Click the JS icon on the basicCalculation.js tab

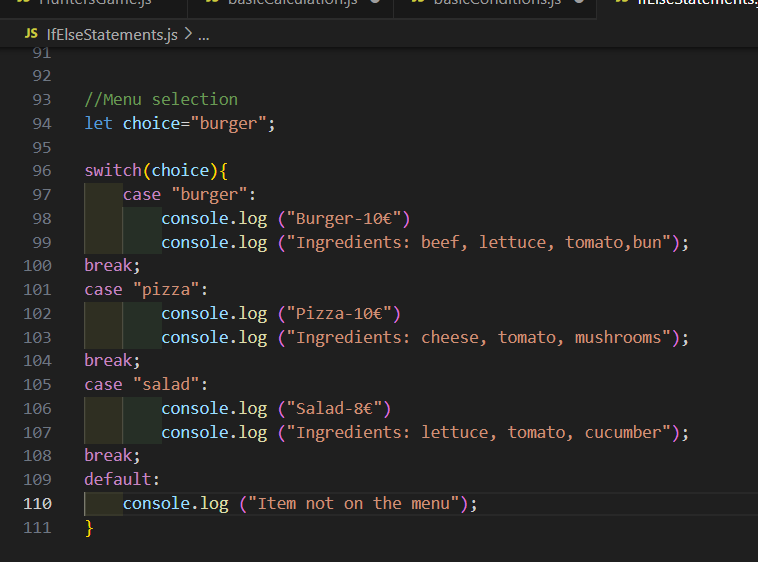pos(211,3)
